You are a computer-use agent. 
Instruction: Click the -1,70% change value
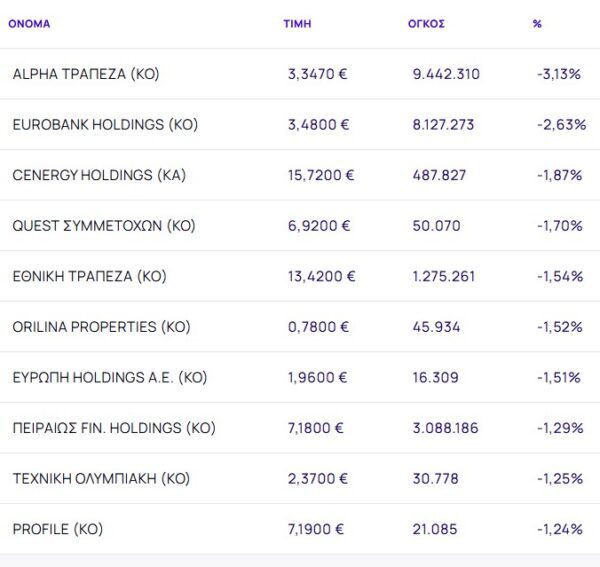pyautogui.click(x=559, y=226)
